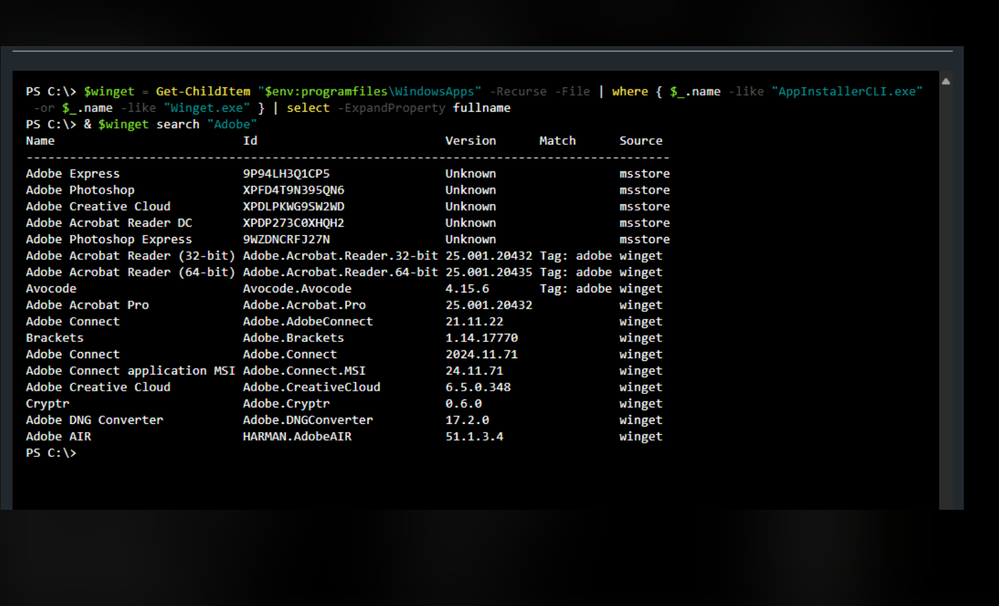Select the text "Adobe Express"
999x606 pixels.
point(73,173)
